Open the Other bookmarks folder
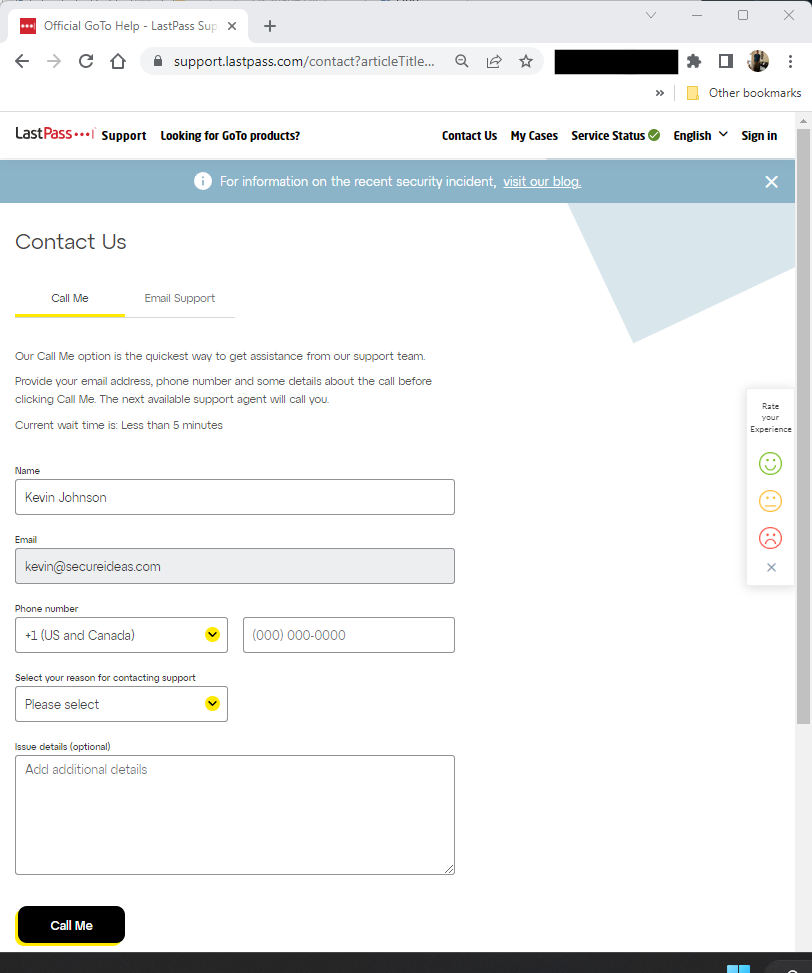The height and width of the screenshot is (973, 812). tap(744, 93)
